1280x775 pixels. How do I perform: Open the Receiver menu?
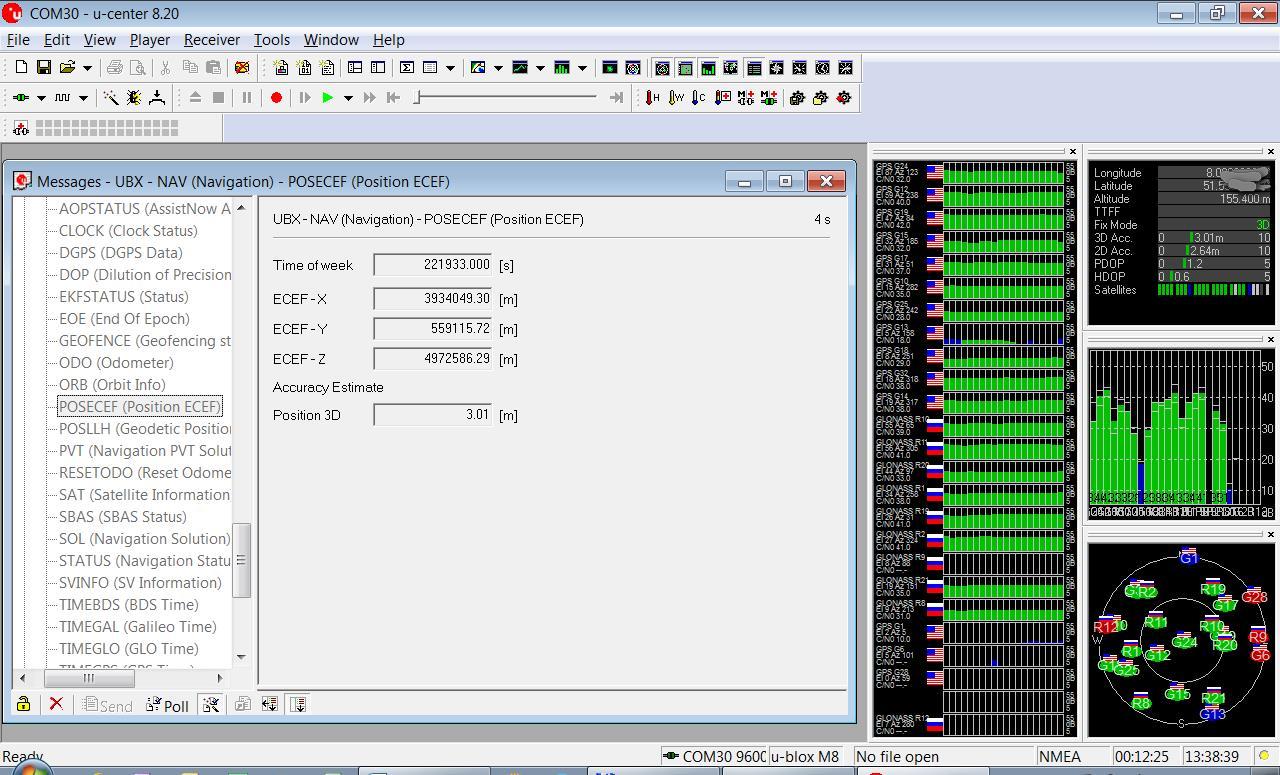[211, 40]
